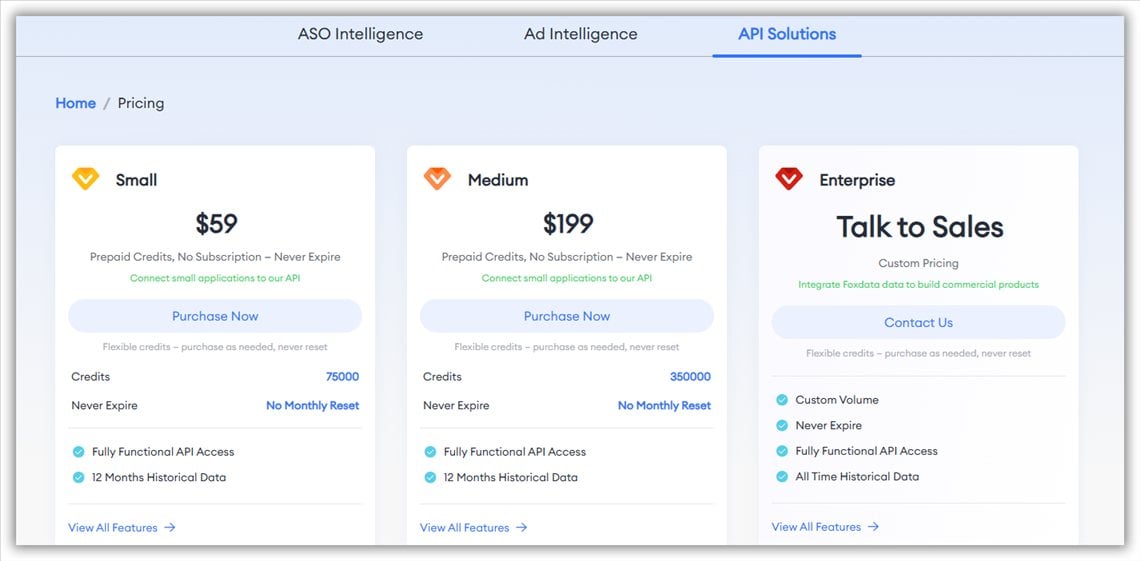This screenshot has width=1140, height=561.
Task: Click Small plan Fully Functional API Access text
Action: (x=163, y=451)
